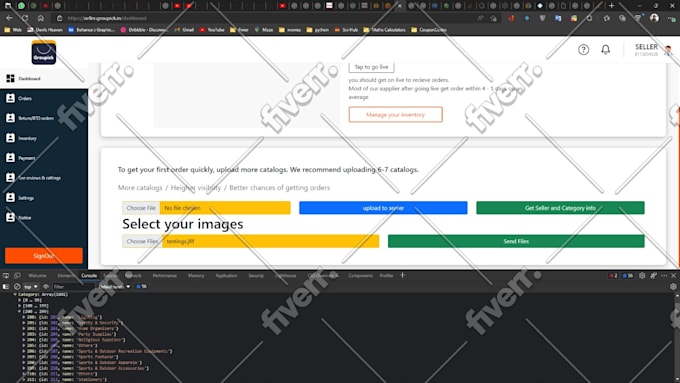Toggle DevTools device emulation icon
Image resolution: width=680 pixels, height=383 pixels.
click(x=17, y=275)
